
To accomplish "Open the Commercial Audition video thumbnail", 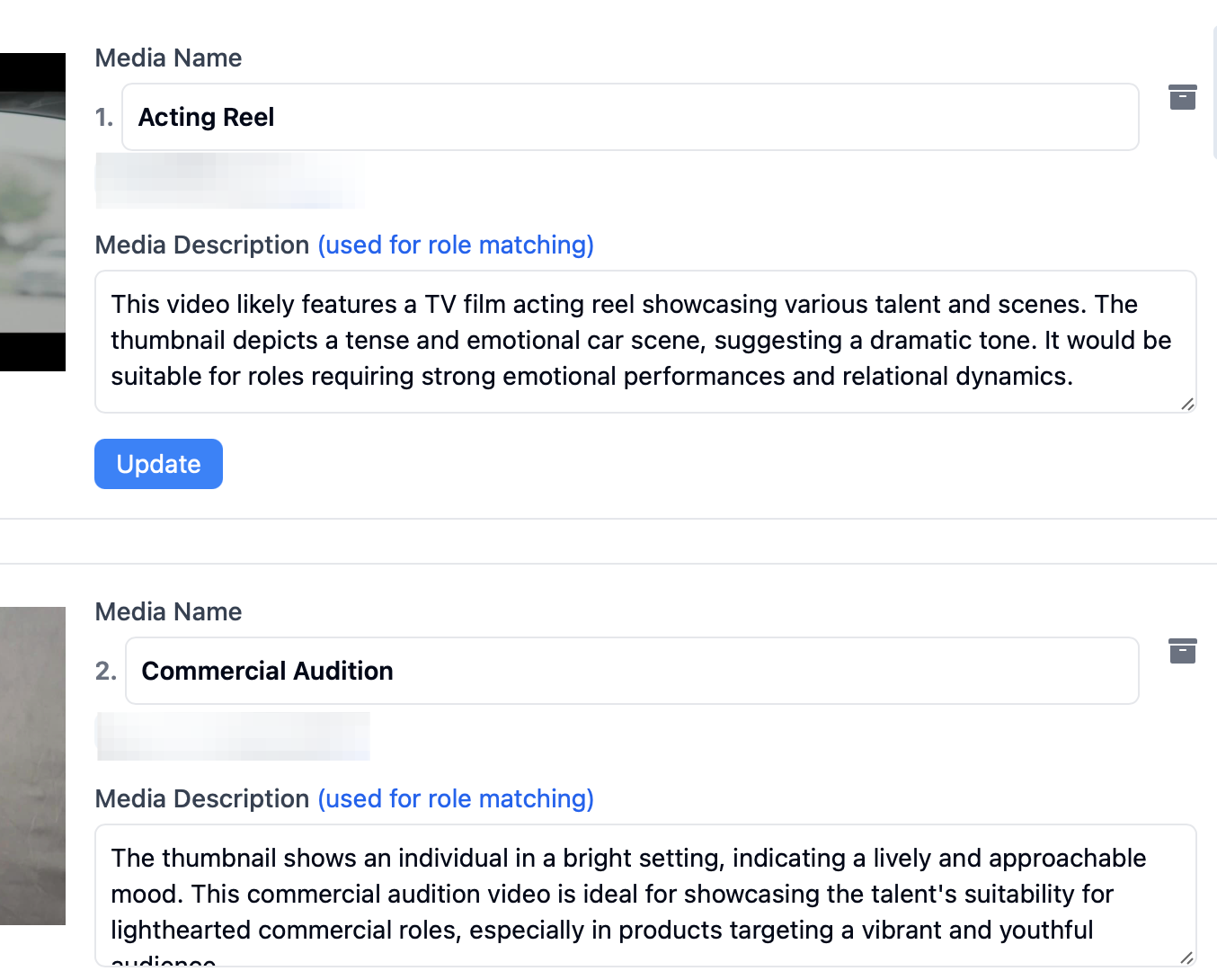I will 32,766.
